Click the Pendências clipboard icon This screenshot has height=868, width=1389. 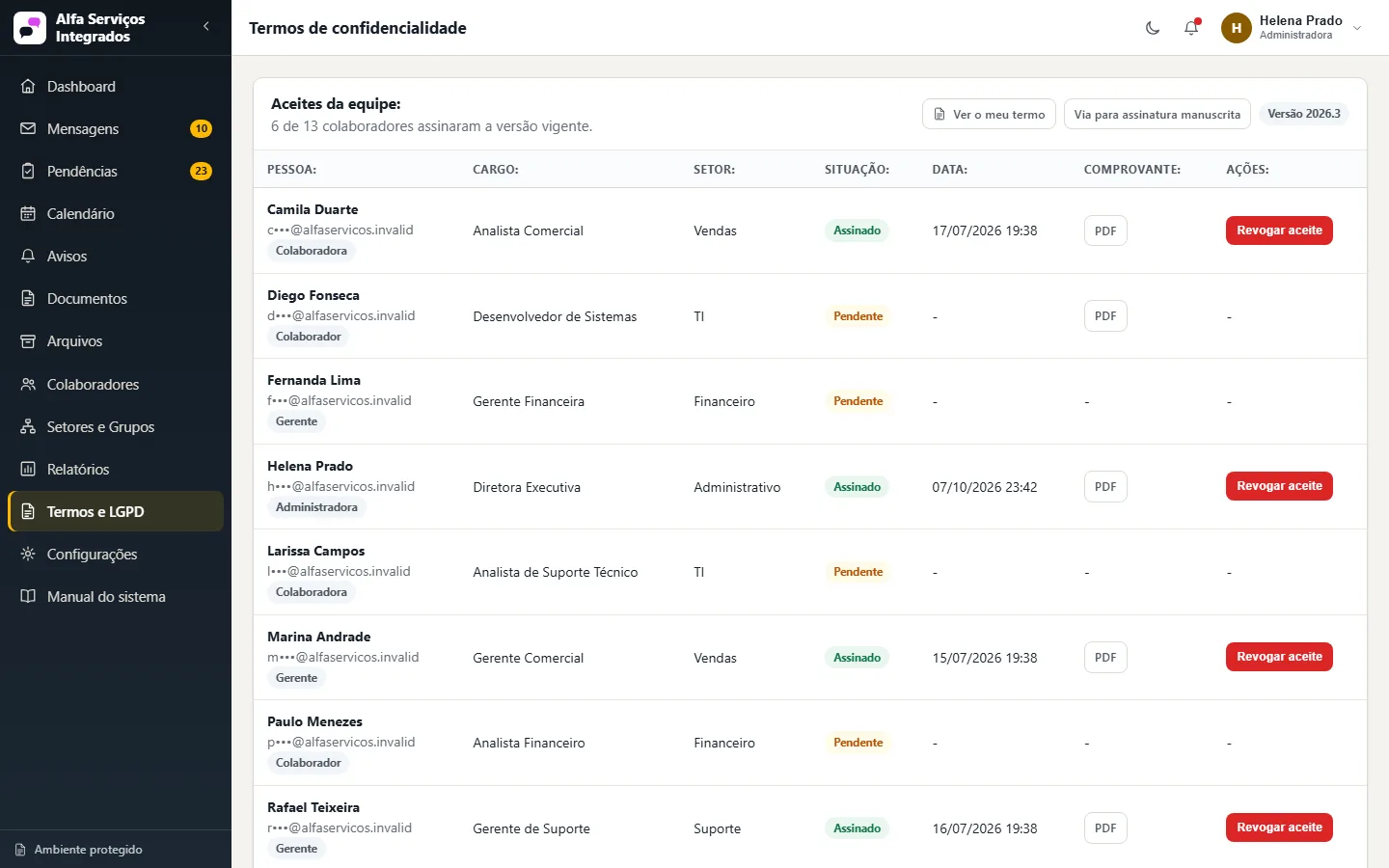coord(28,171)
